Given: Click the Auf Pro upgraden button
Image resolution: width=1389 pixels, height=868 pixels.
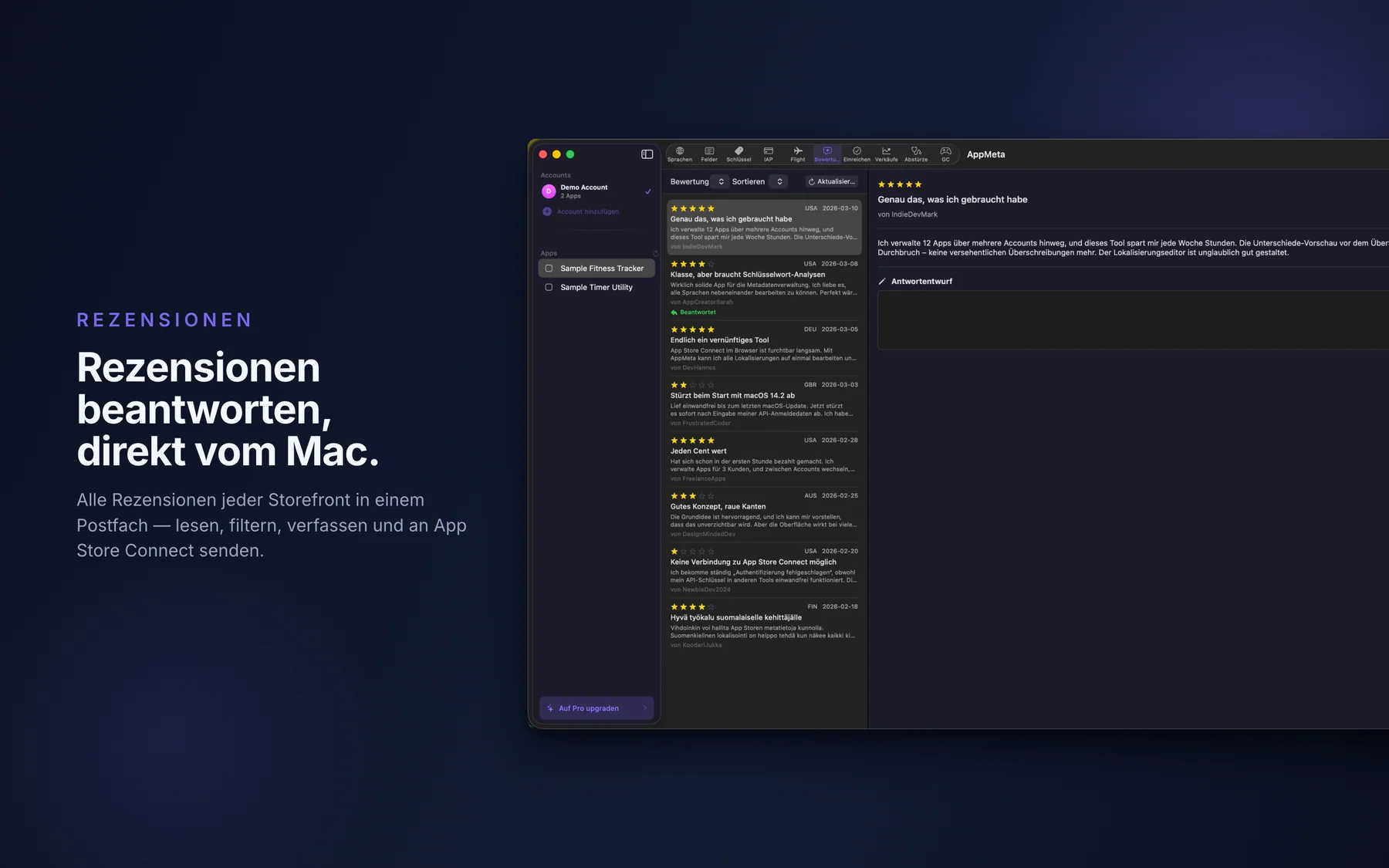Looking at the screenshot, I should (596, 708).
